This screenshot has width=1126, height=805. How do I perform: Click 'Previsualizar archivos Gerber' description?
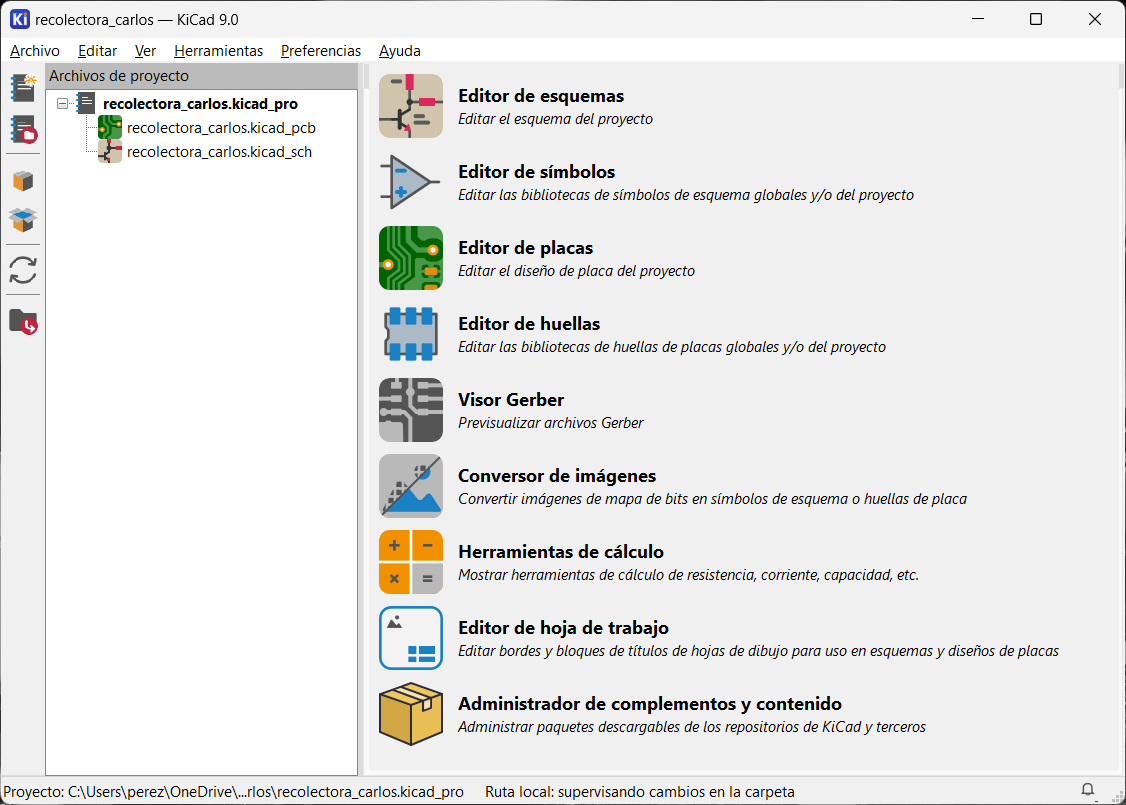click(551, 423)
